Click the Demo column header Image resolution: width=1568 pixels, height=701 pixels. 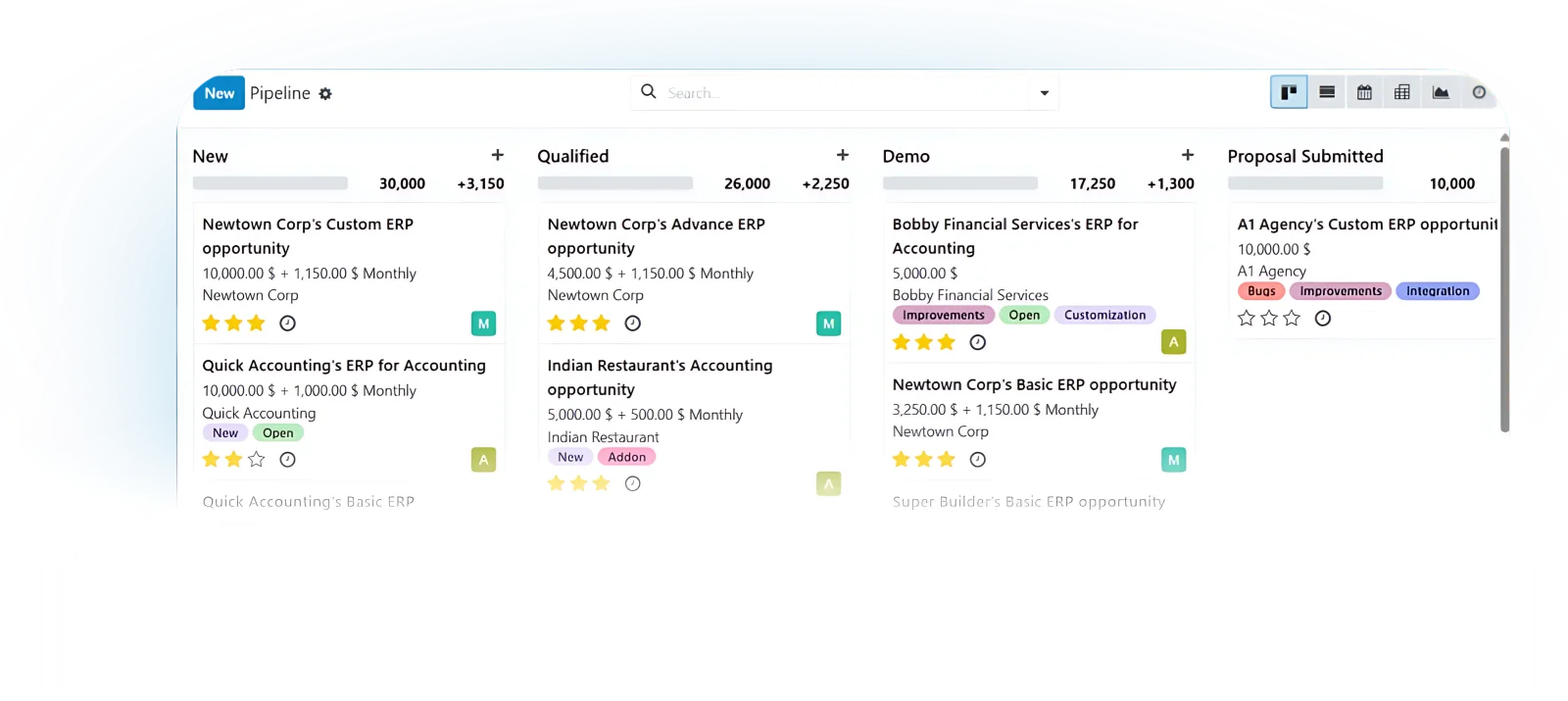(906, 156)
